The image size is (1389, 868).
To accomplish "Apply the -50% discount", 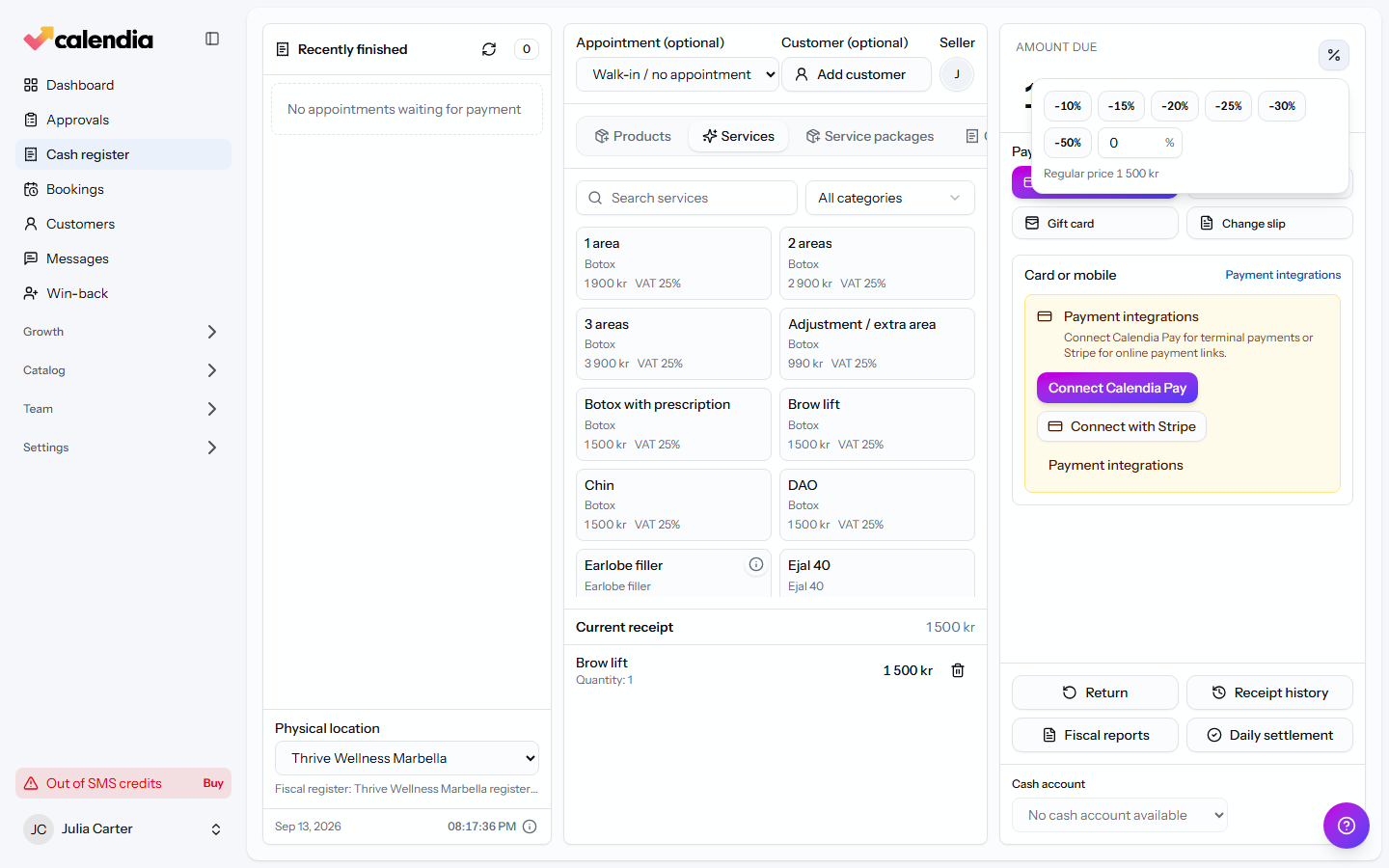I will coord(1068,143).
